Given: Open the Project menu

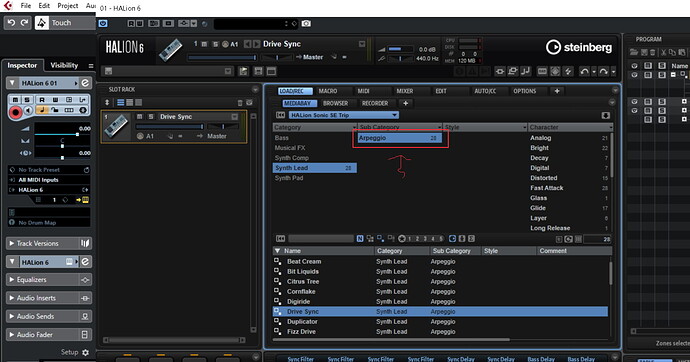Looking at the screenshot, I should coord(68,6).
